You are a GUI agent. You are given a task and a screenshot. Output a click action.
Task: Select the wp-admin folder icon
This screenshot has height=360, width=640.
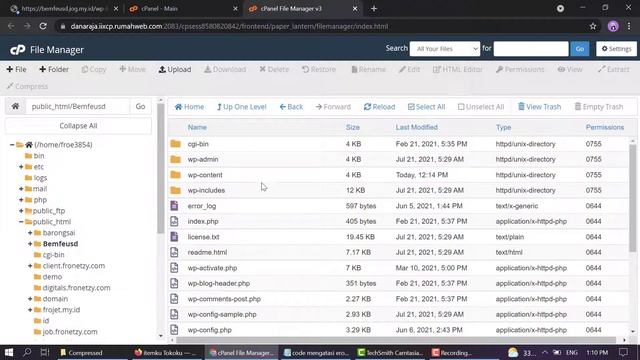pos(176,159)
